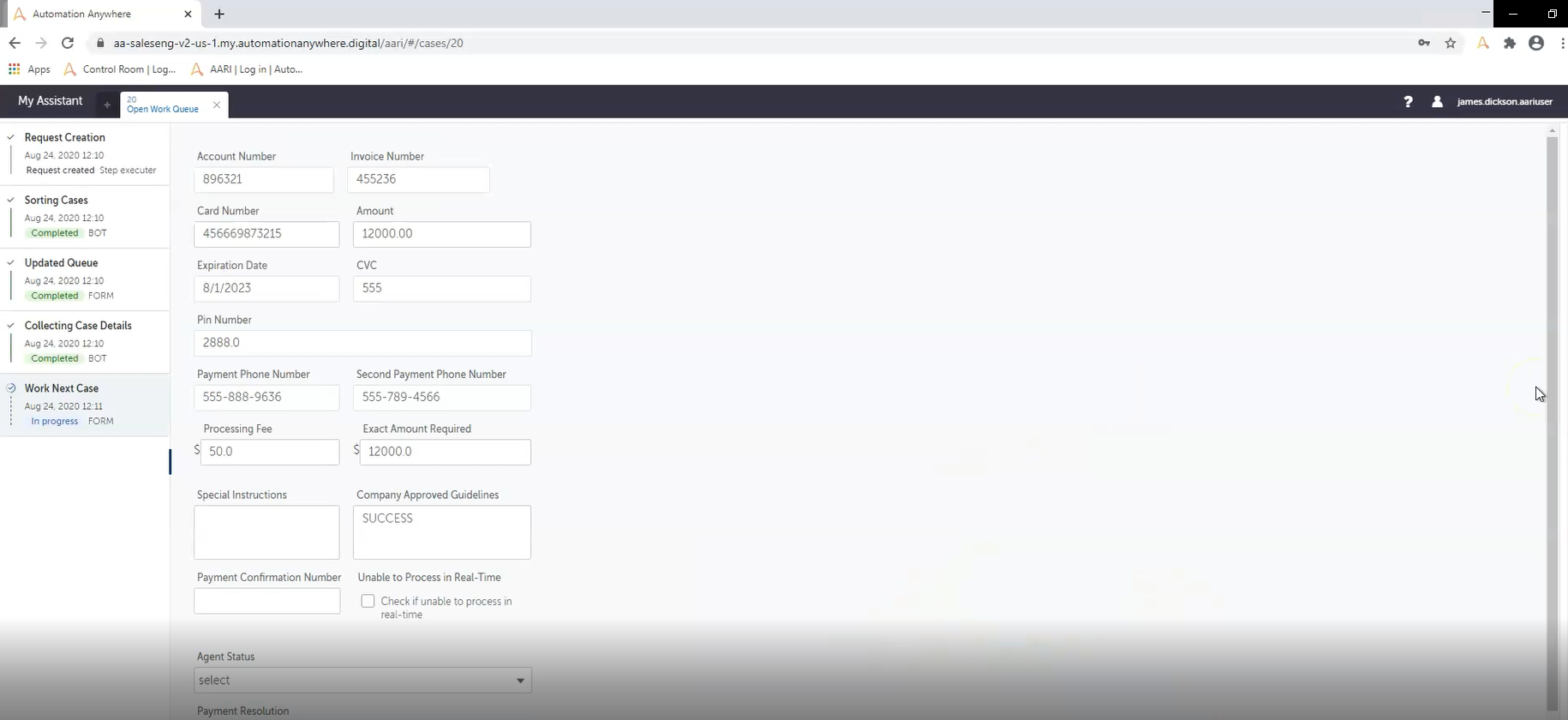Viewport: 1568px width, 720px height.
Task: Click the Agent Status label
Action: click(x=226, y=657)
